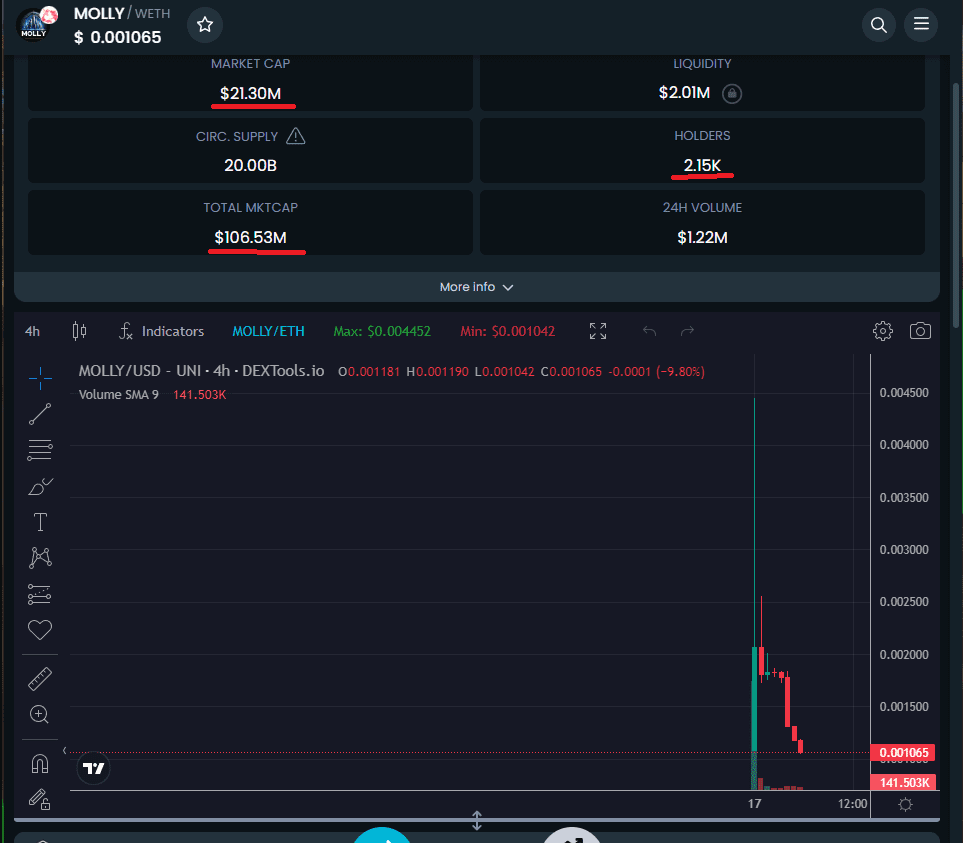Toggle magnet snapping mode
The image size is (963, 843).
click(x=39, y=763)
